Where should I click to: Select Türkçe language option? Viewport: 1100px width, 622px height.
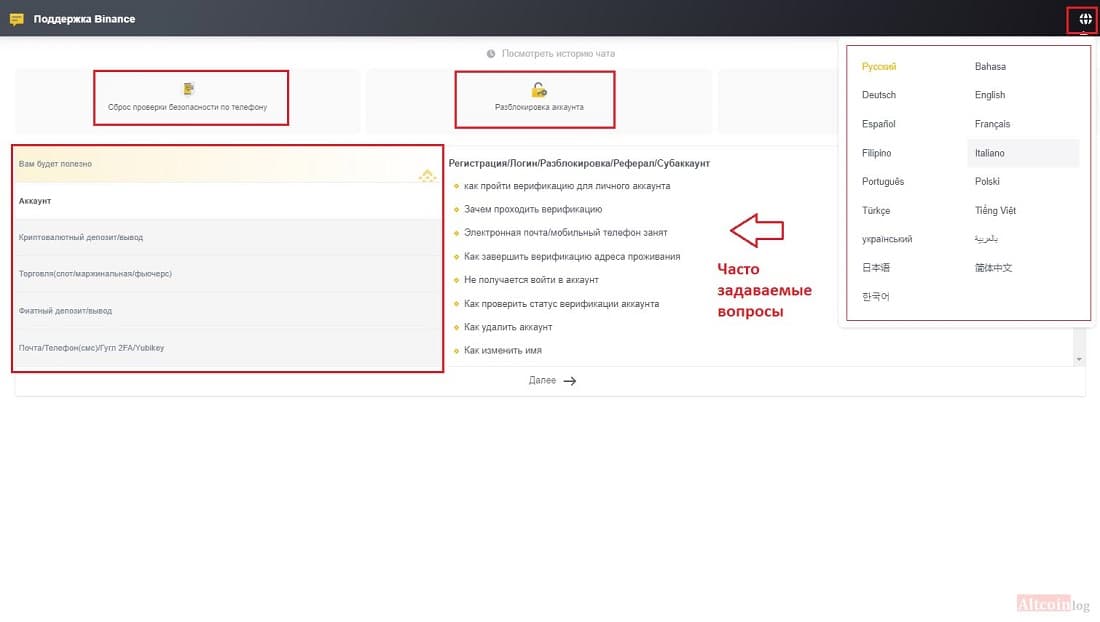876,210
